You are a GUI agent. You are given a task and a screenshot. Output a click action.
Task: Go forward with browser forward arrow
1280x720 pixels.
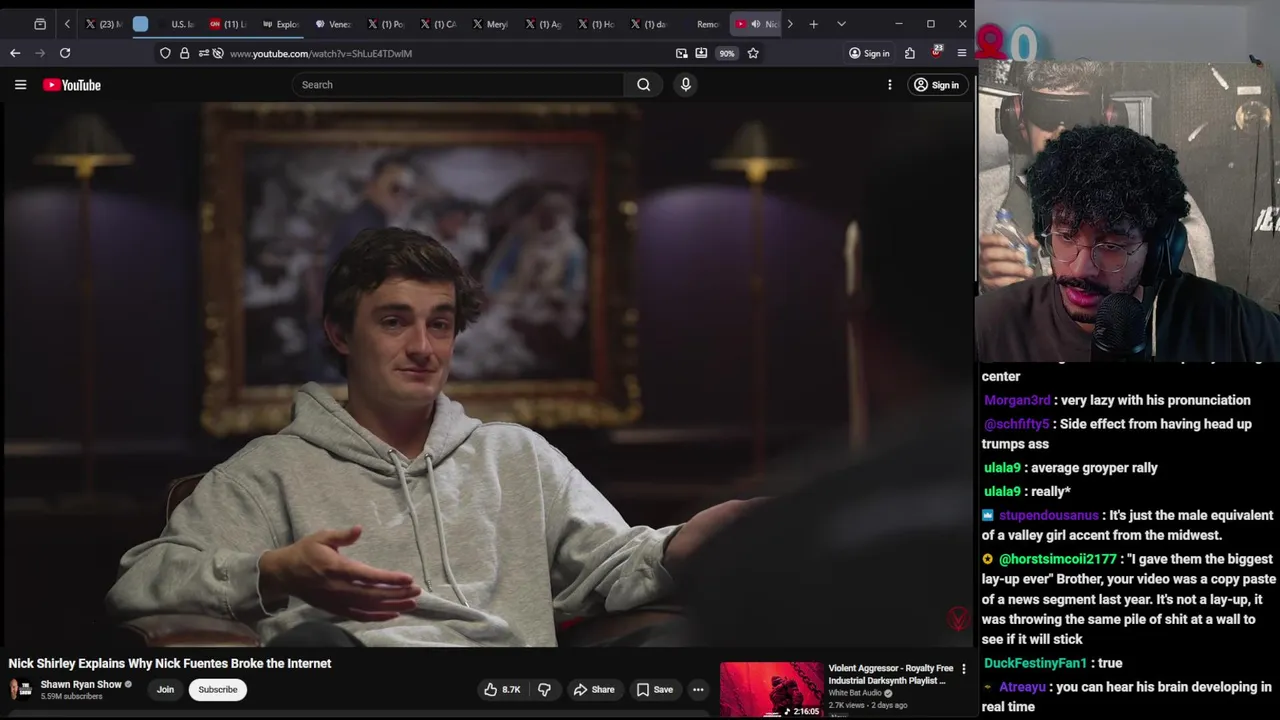coord(40,53)
